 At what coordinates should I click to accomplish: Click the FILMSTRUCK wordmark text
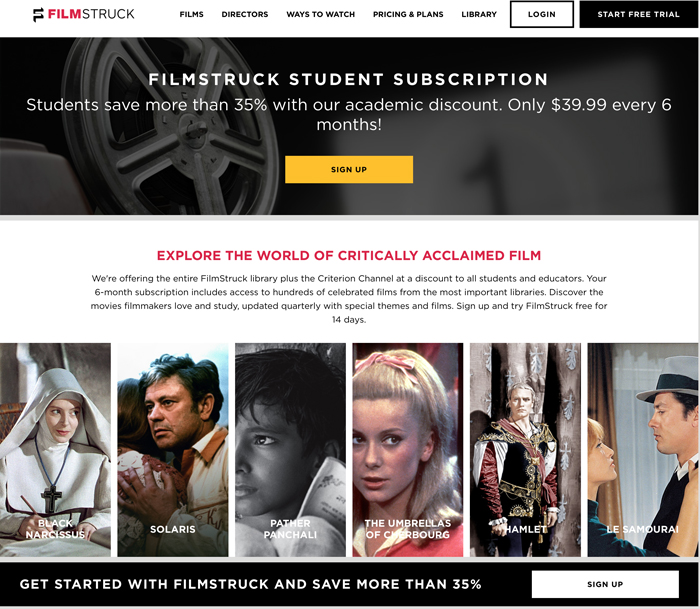(x=91, y=14)
